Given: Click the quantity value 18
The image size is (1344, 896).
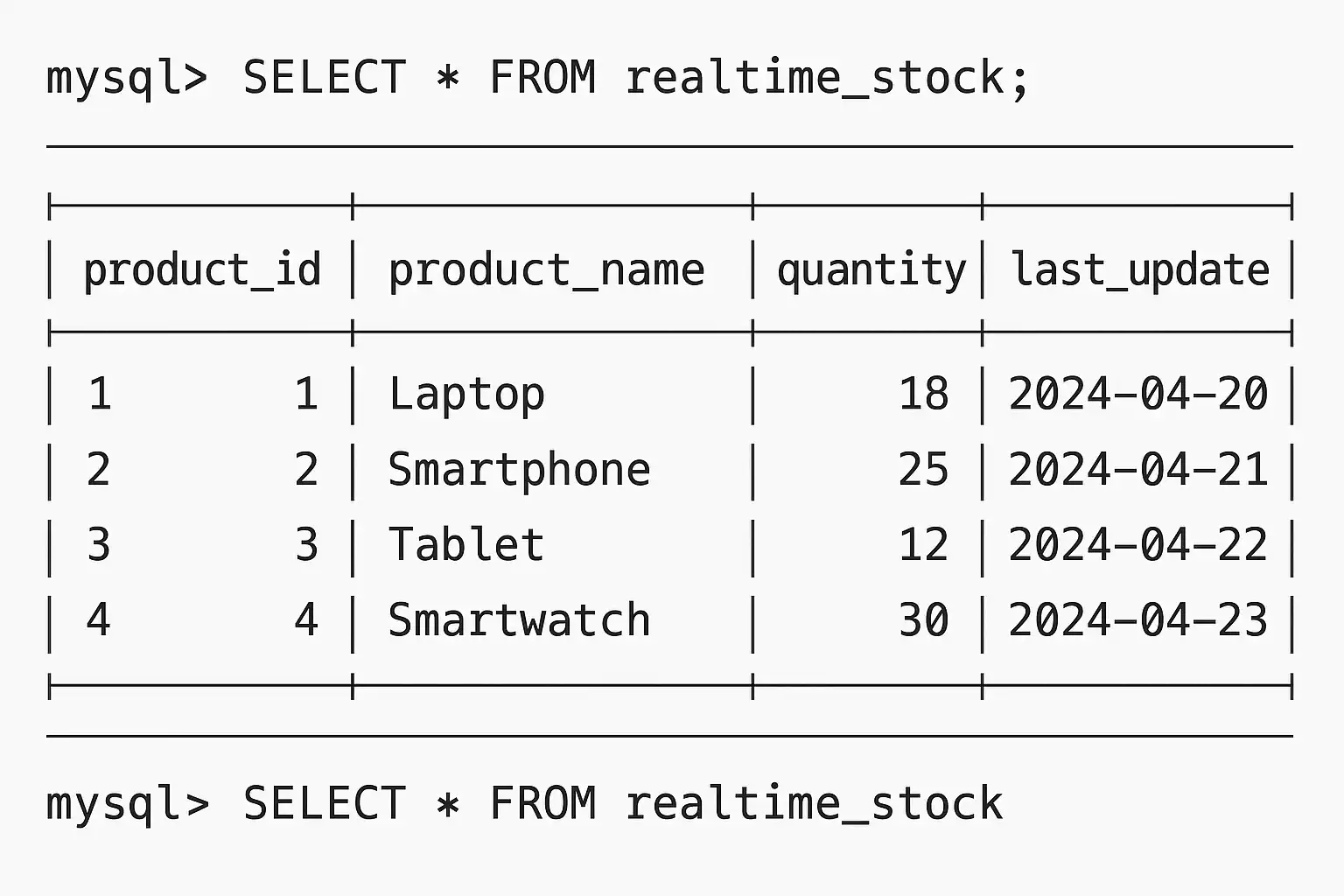Looking at the screenshot, I should tap(923, 395).
